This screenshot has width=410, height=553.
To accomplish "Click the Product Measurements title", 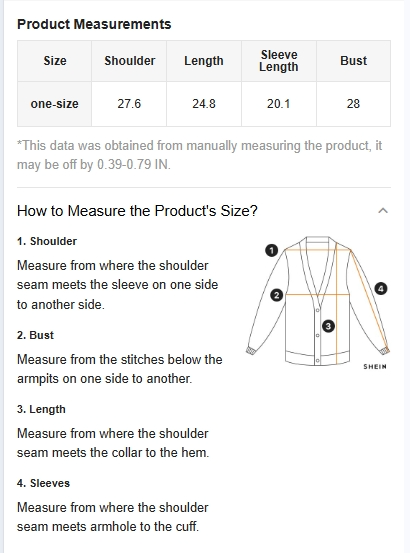I will pyautogui.click(x=94, y=24).
